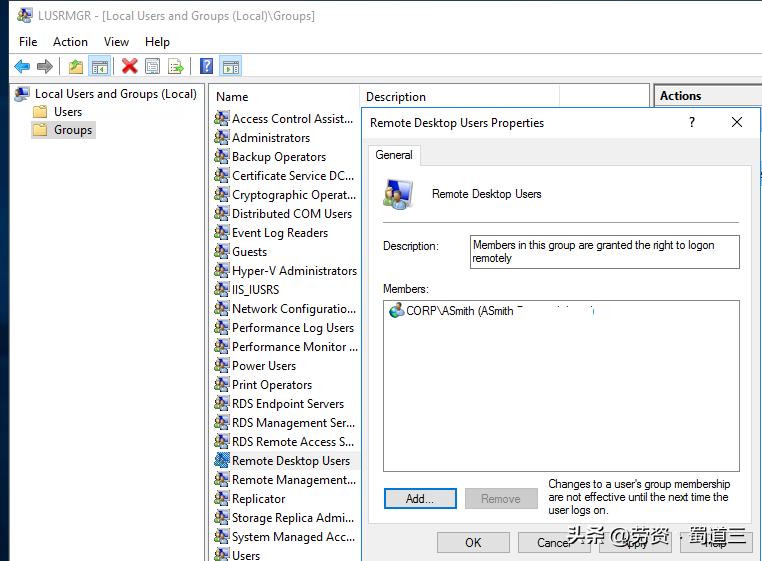The height and width of the screenshot is (561, 762).
Task: Click highlighted Remote Desktop Users row
Action: click(286, 460)
